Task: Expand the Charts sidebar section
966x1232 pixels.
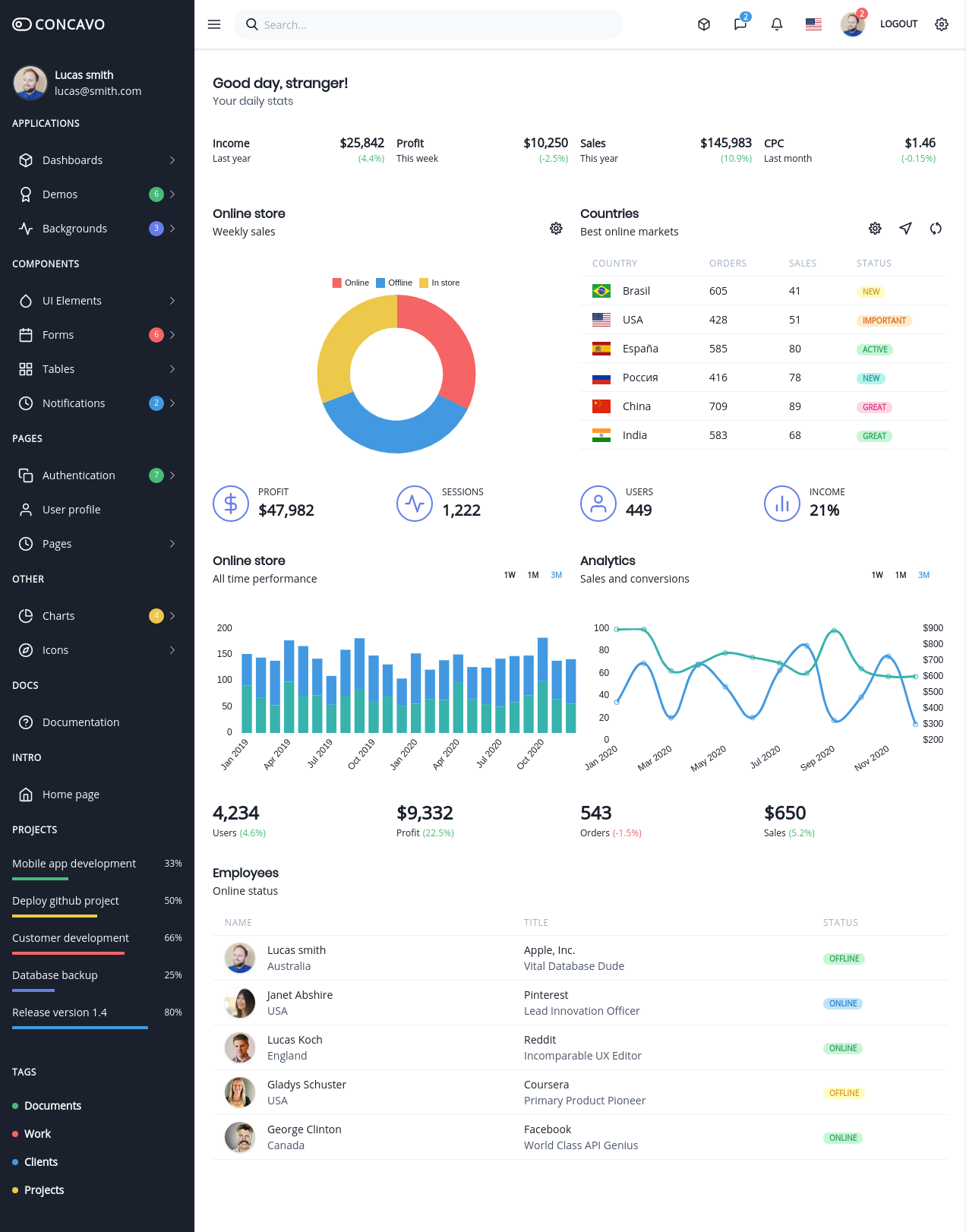Action: point(97,616)
